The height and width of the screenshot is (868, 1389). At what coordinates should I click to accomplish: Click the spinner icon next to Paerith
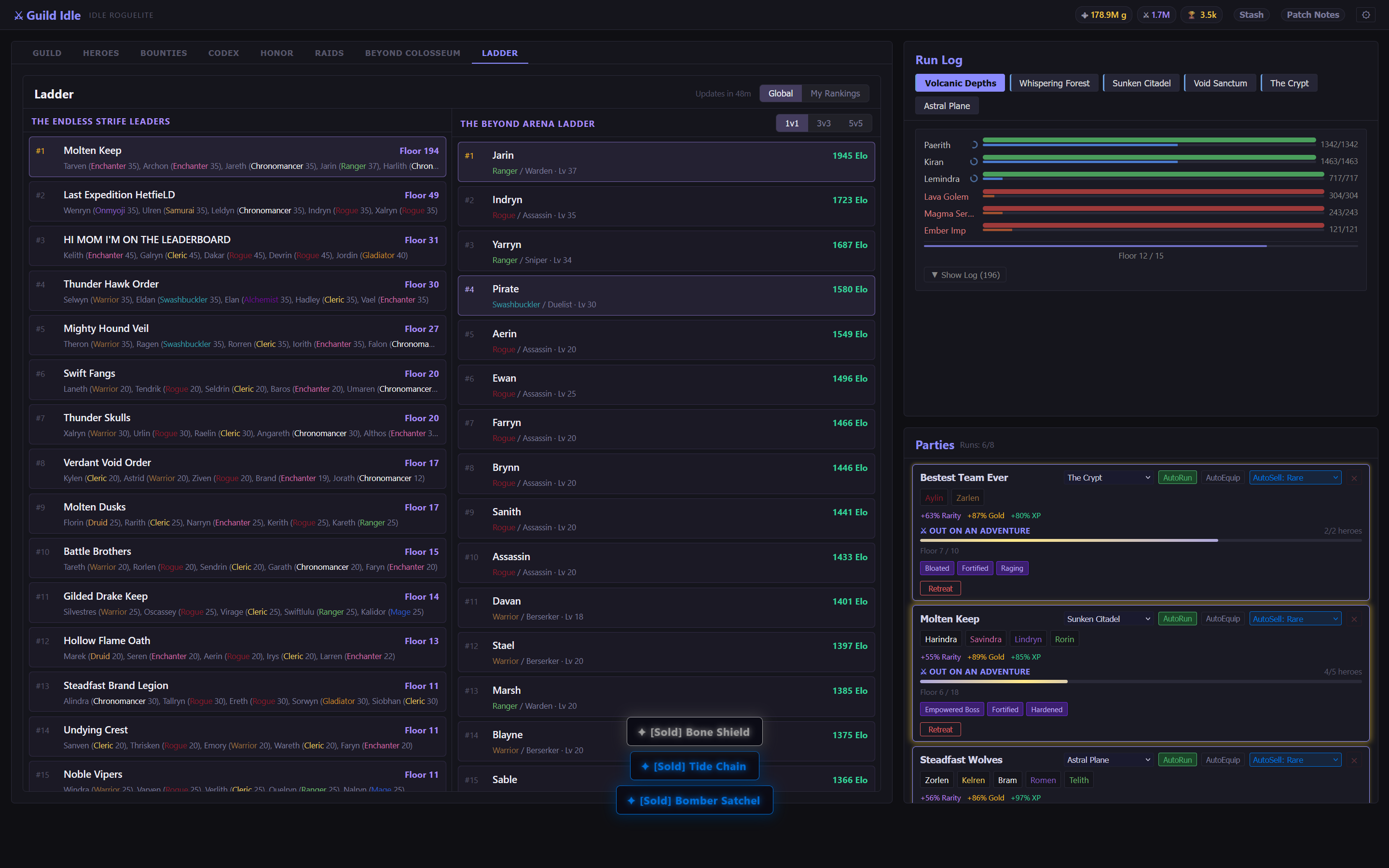click(974, 145)
